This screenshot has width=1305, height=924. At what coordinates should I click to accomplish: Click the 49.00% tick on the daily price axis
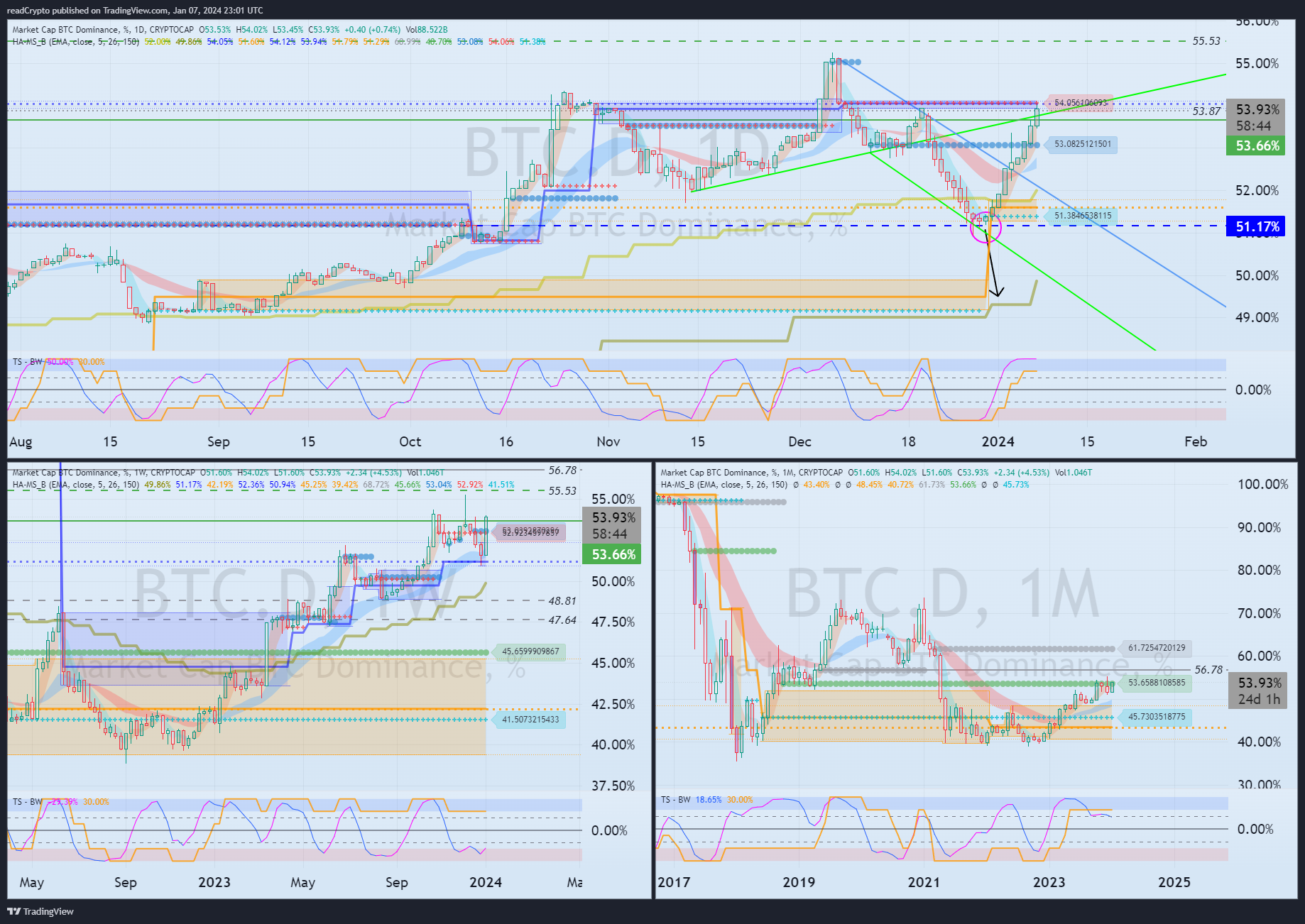[1257, 318]
